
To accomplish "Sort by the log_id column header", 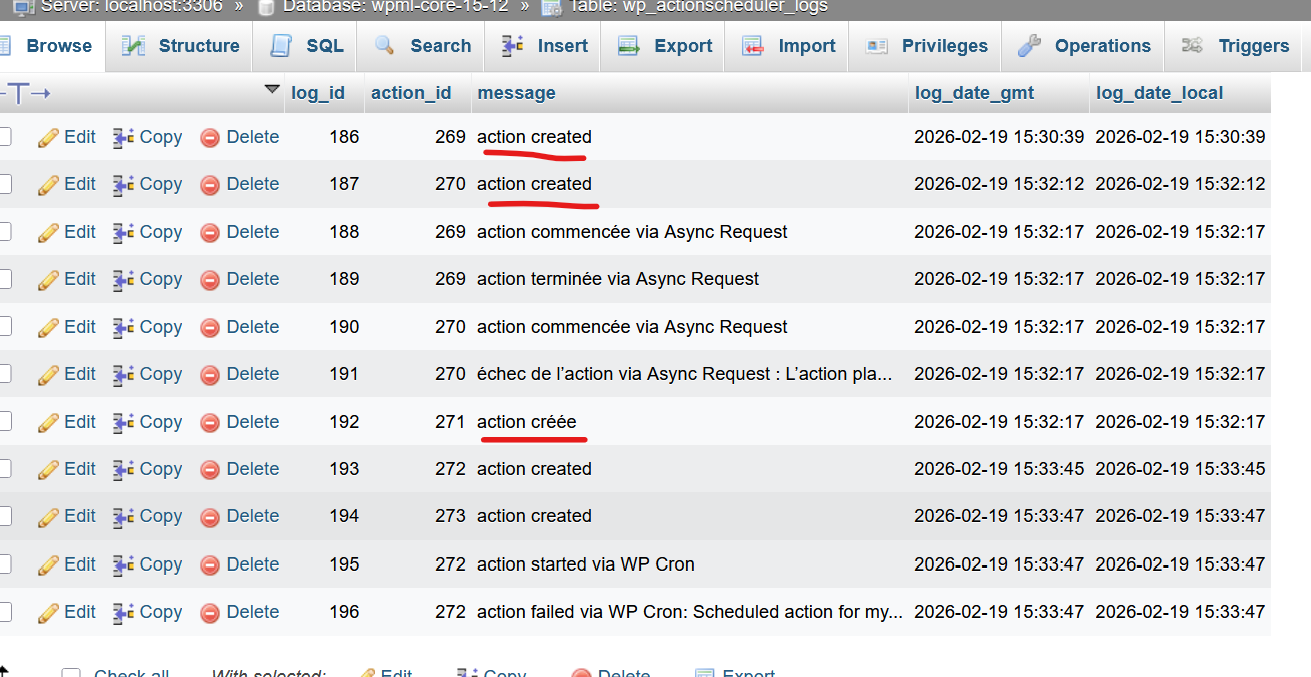I will point(318,93).
